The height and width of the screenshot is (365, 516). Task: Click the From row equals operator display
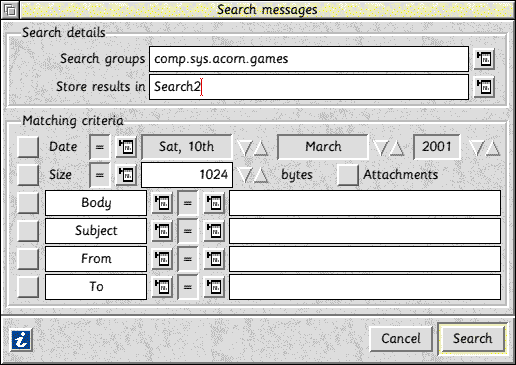click(188, 259)
